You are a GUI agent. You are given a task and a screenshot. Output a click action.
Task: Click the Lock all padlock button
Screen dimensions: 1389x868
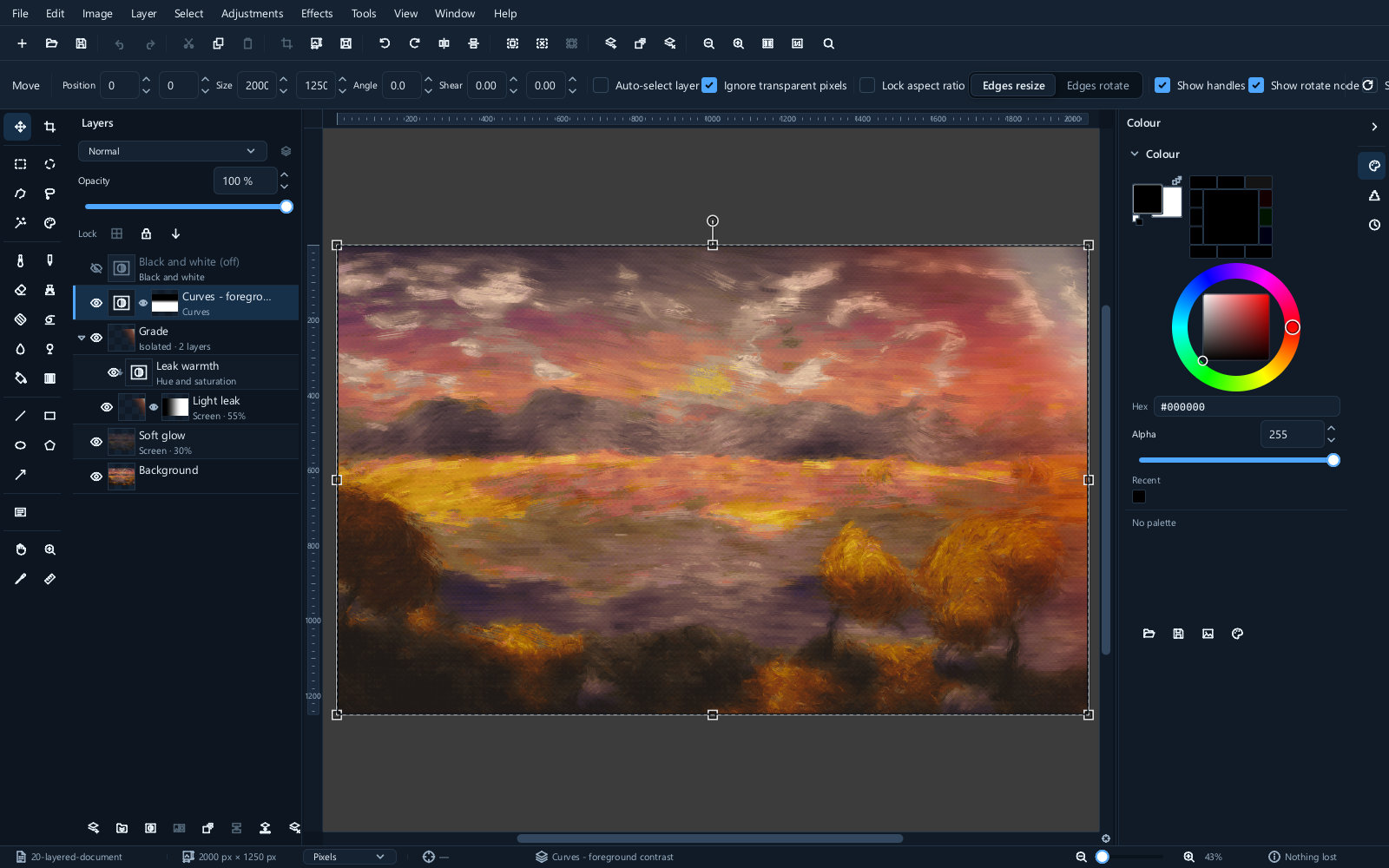click(x=146, y=233)
